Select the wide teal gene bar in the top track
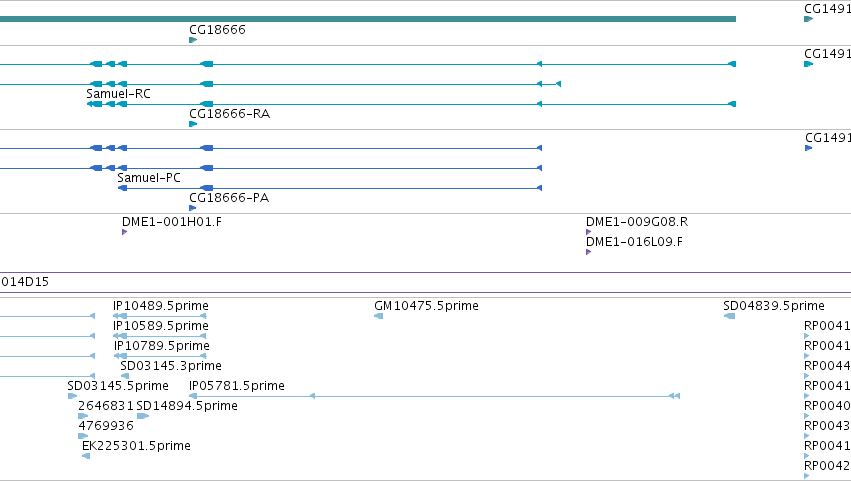851x481 pixels. (x=368, y=19)
